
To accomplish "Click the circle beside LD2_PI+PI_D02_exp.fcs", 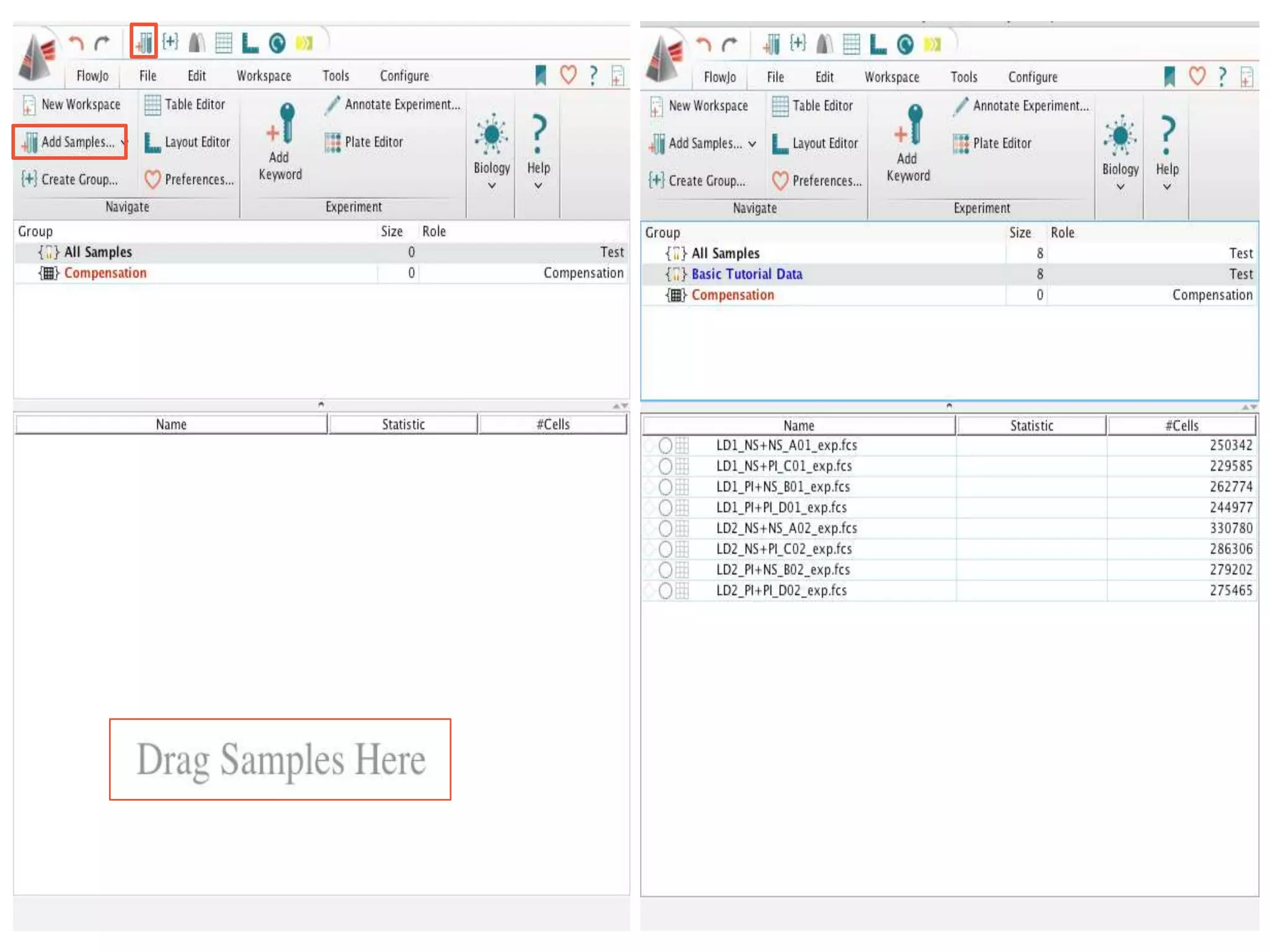I will point(665,591).
